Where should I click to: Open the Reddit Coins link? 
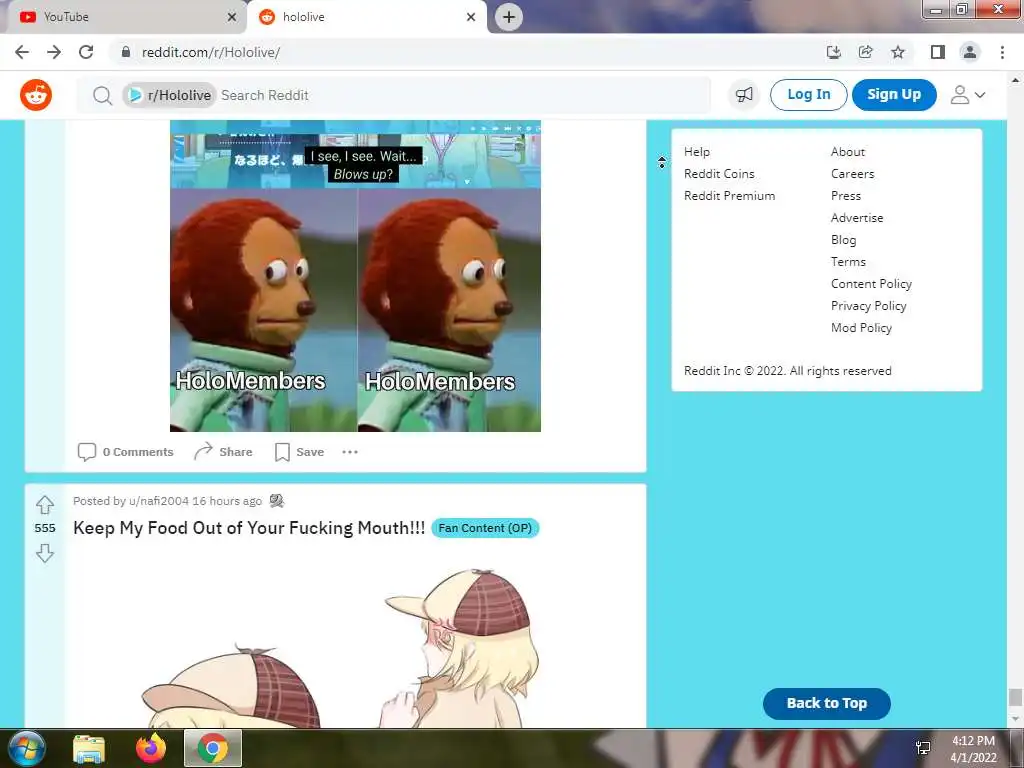pos(719,174)
